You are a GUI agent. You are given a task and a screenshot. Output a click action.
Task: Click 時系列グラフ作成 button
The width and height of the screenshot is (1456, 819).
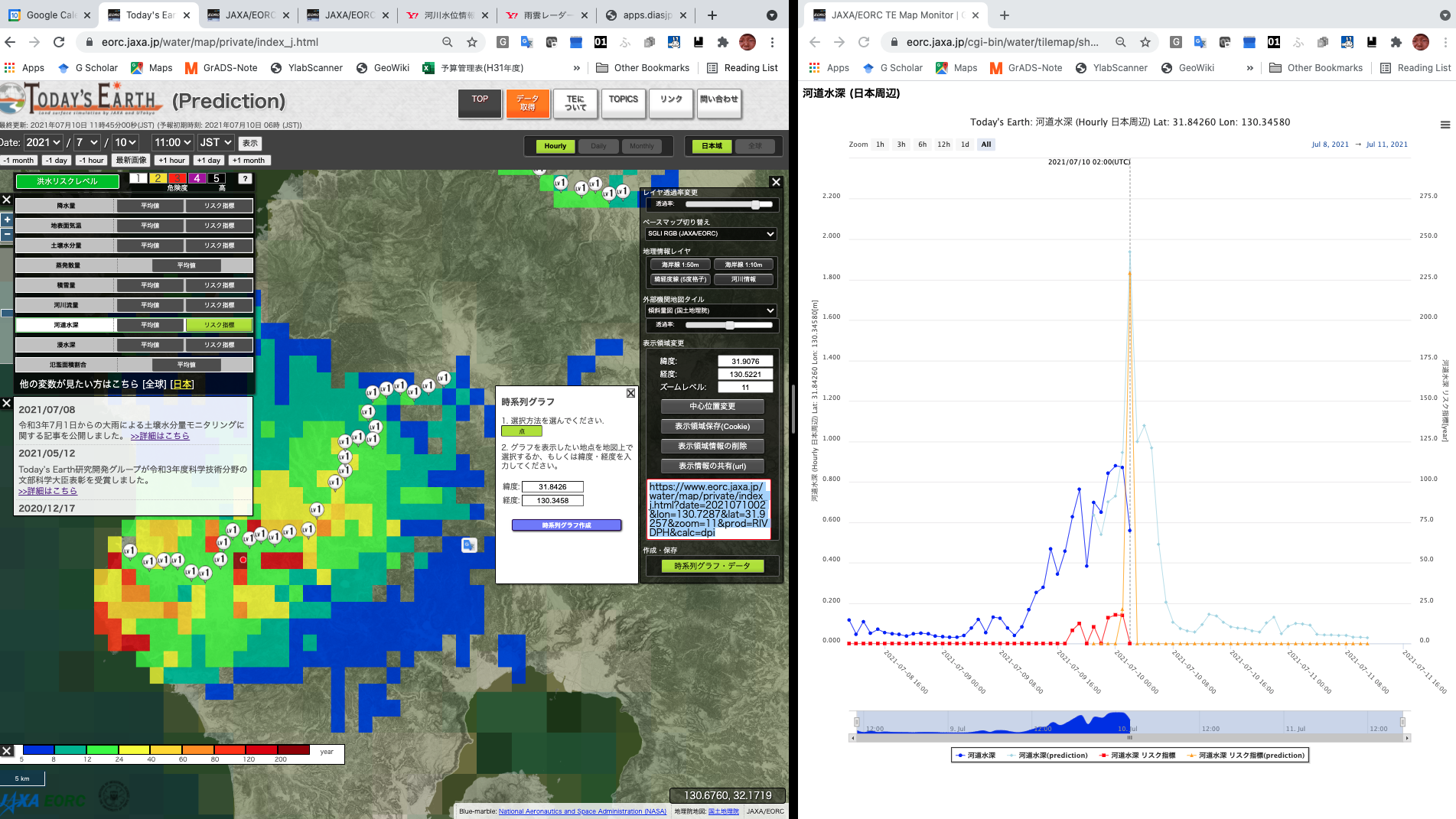567,525
